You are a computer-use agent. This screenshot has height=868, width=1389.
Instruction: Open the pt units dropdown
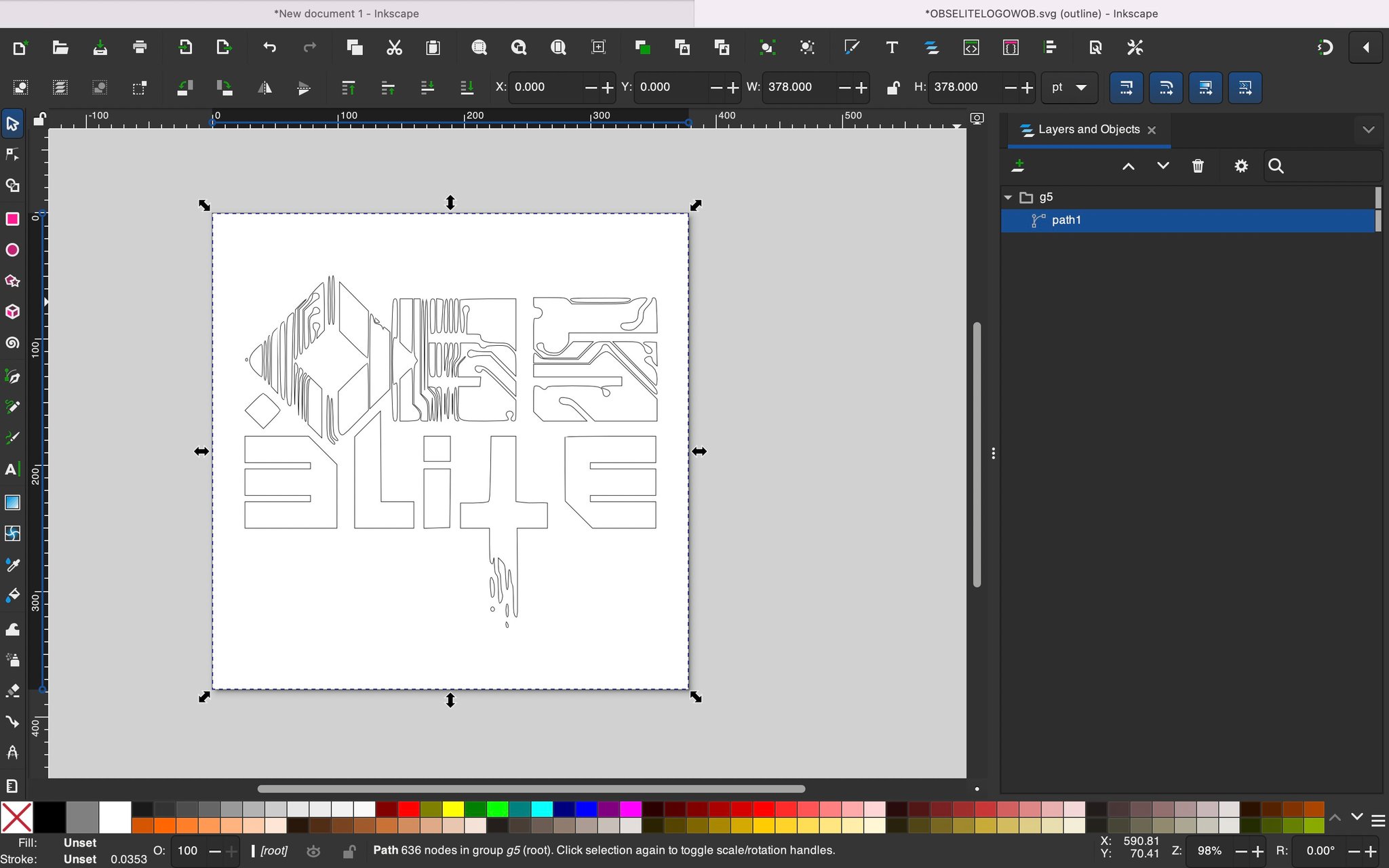1070,87
